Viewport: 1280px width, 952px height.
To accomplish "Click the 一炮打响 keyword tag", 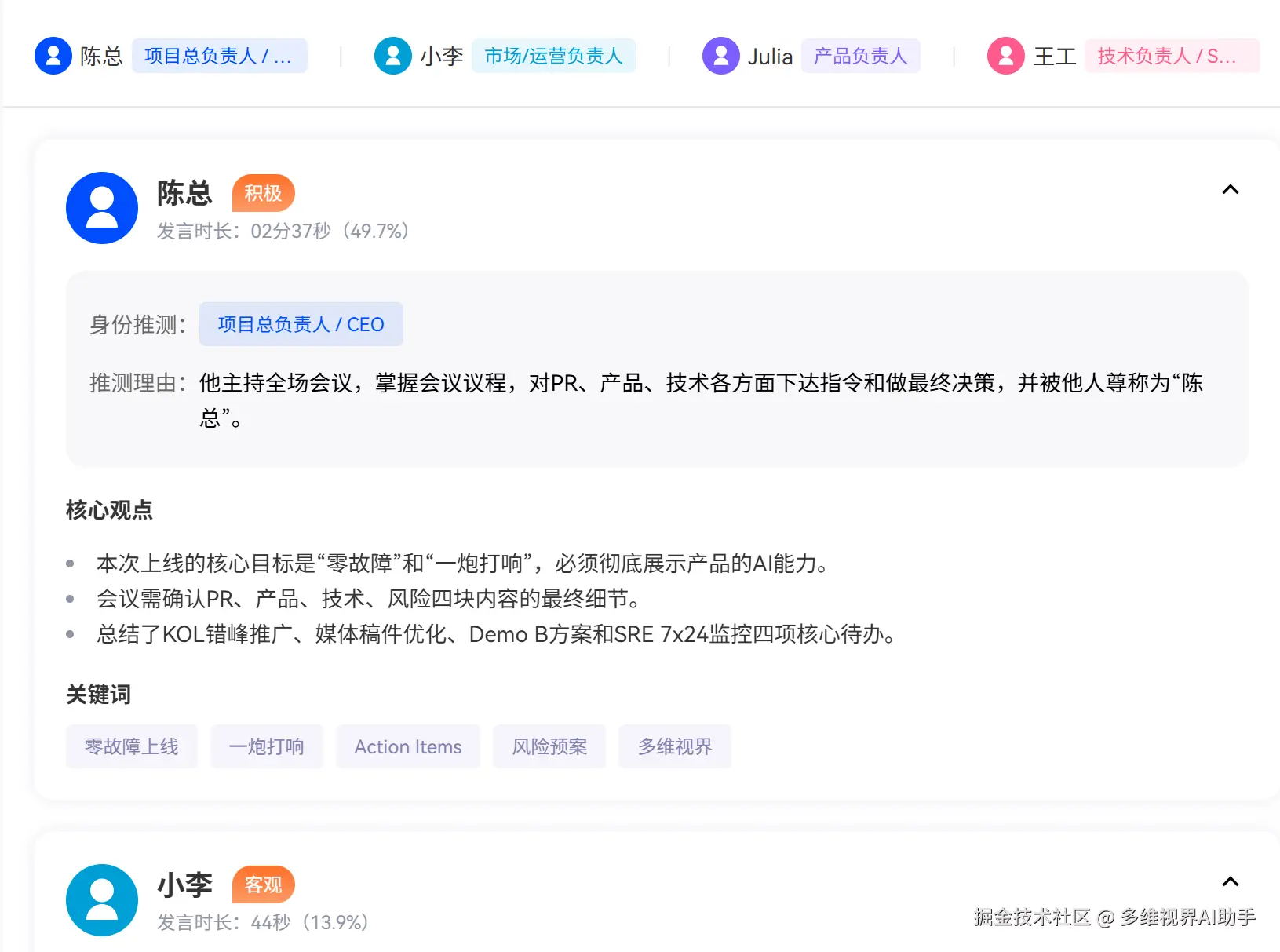I will click(267, 746).
